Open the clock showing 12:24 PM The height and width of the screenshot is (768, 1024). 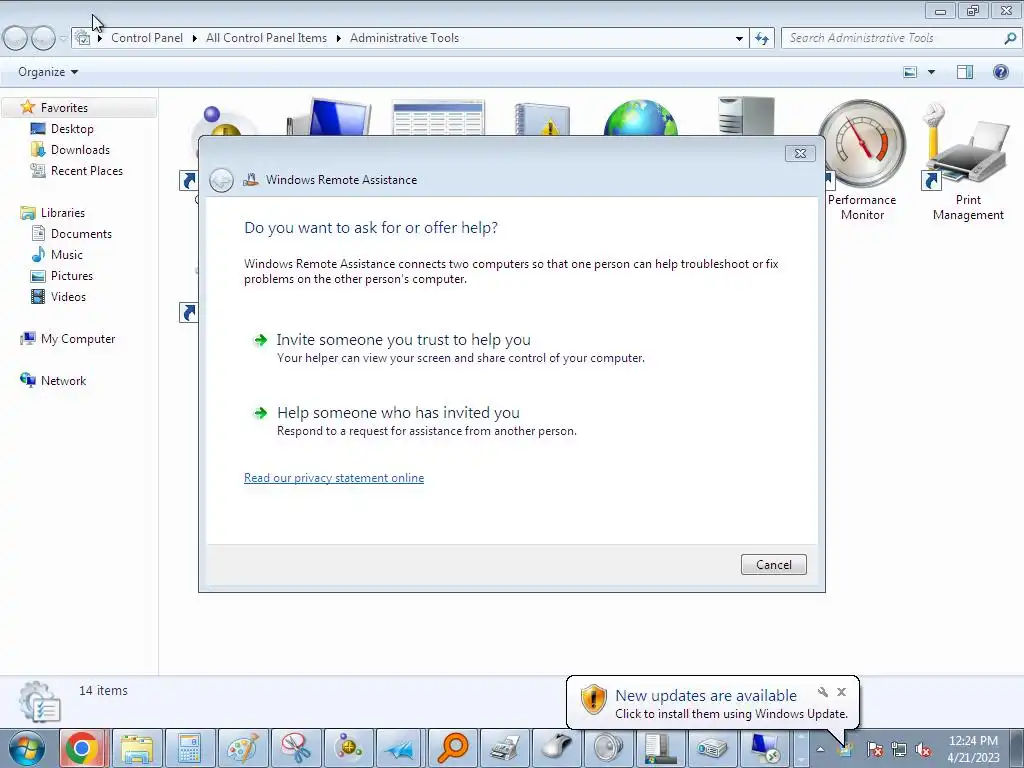[x=973, y=749]
